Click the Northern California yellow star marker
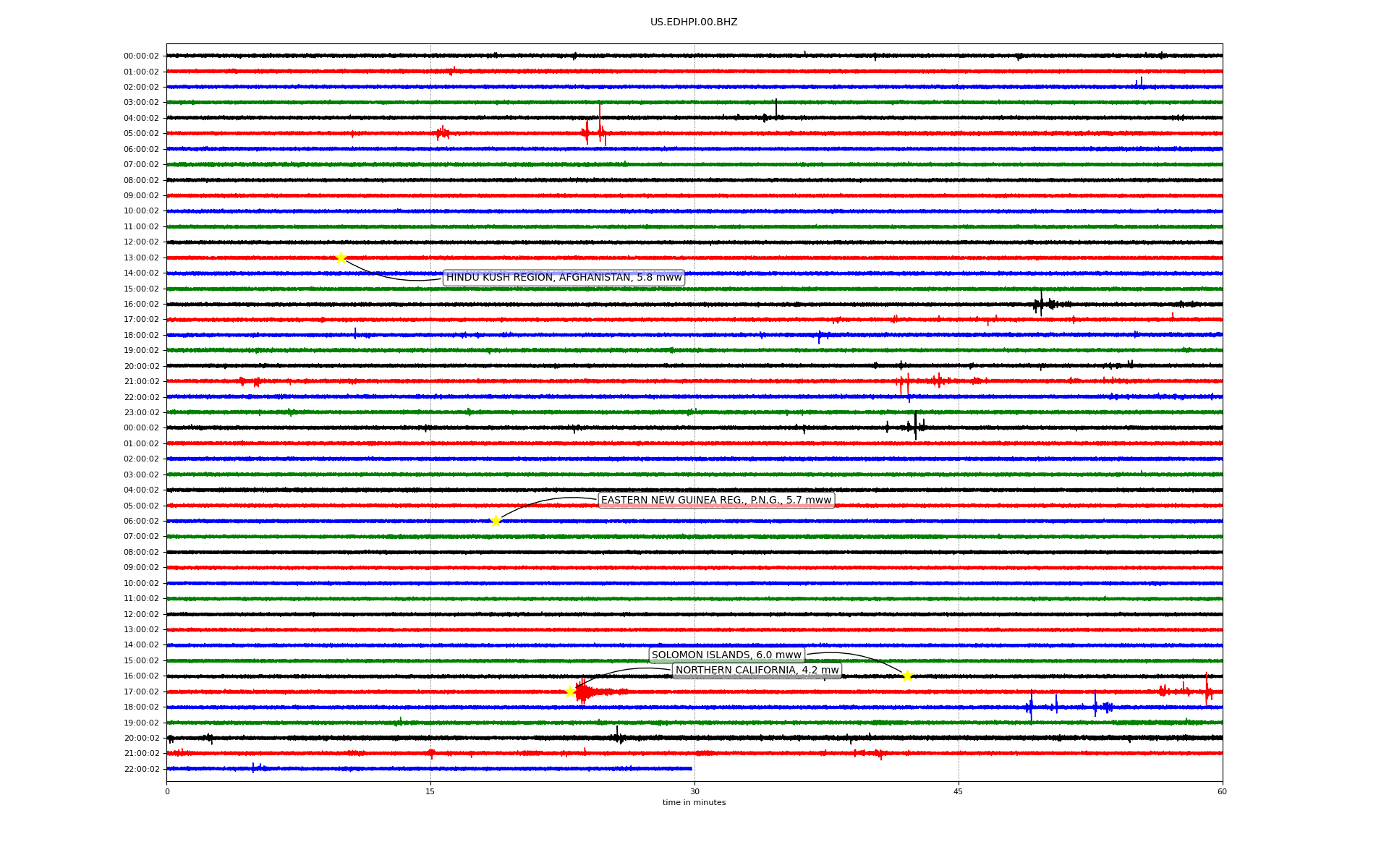The width and height of the screenshot is (1389, 868). click(x=570, y=692)
